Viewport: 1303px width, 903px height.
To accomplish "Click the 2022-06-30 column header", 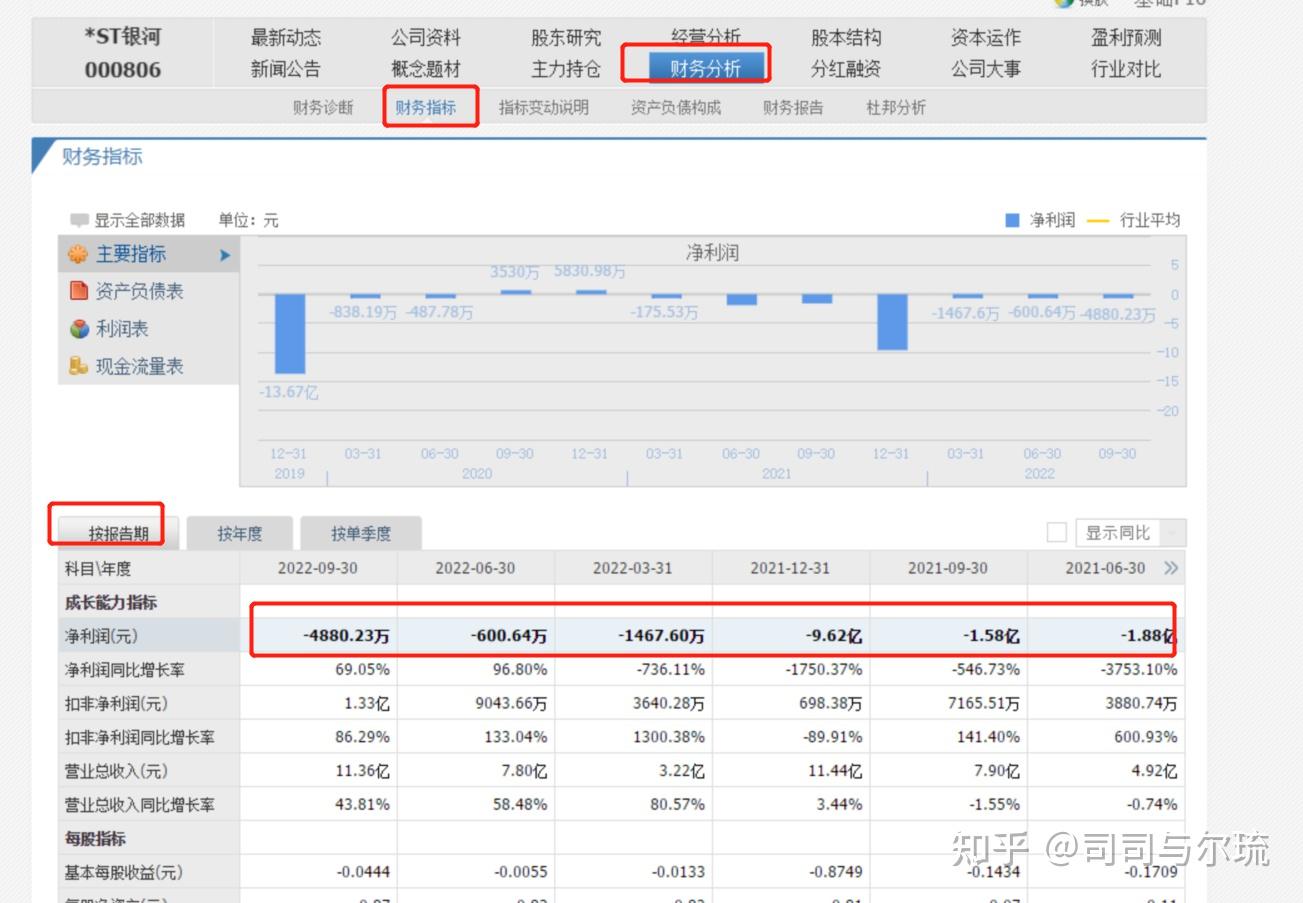I will tap(475, 568).
